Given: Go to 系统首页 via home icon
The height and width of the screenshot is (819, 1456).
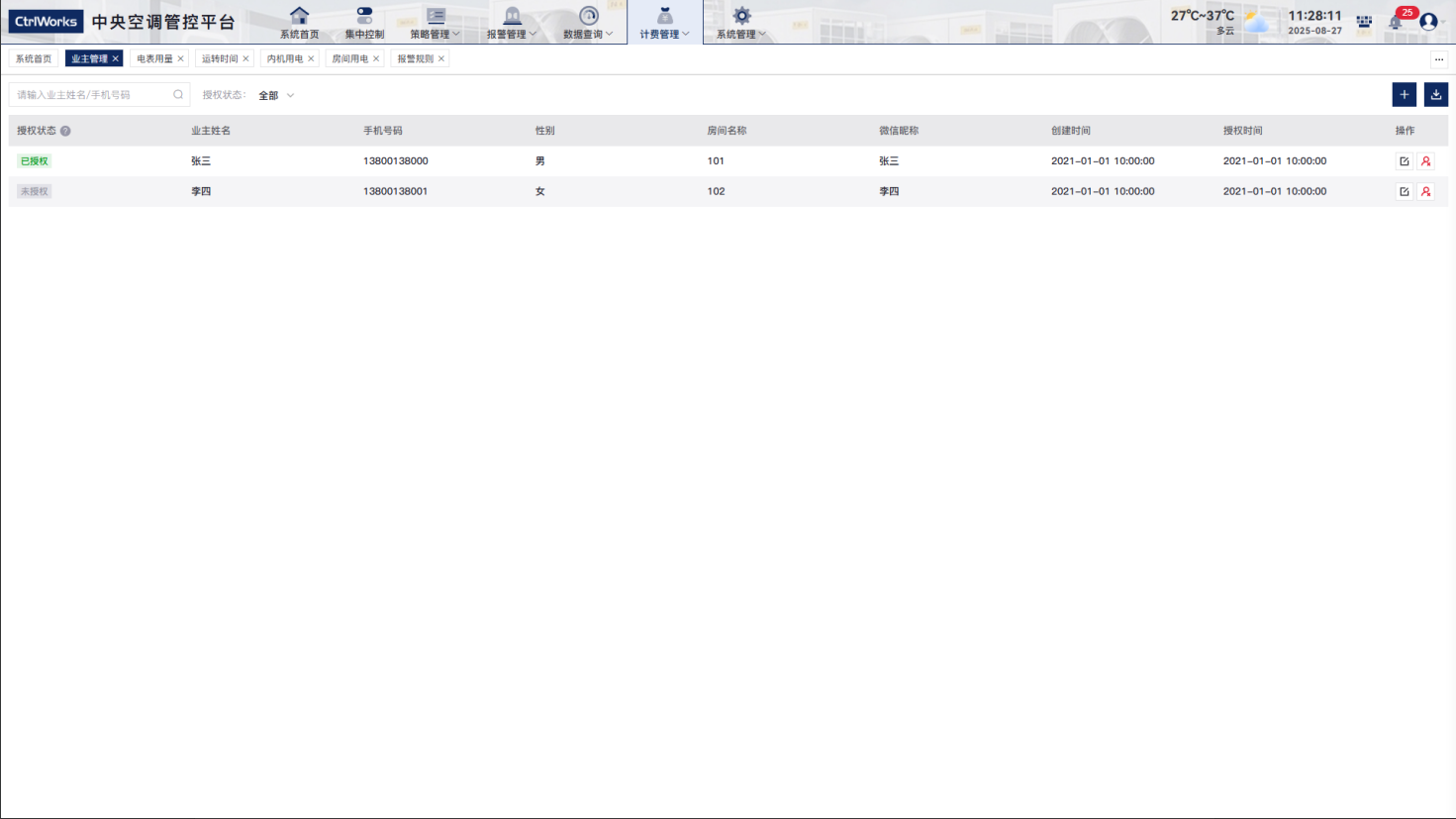Looking at the screenshot, I should pos(299,22).
